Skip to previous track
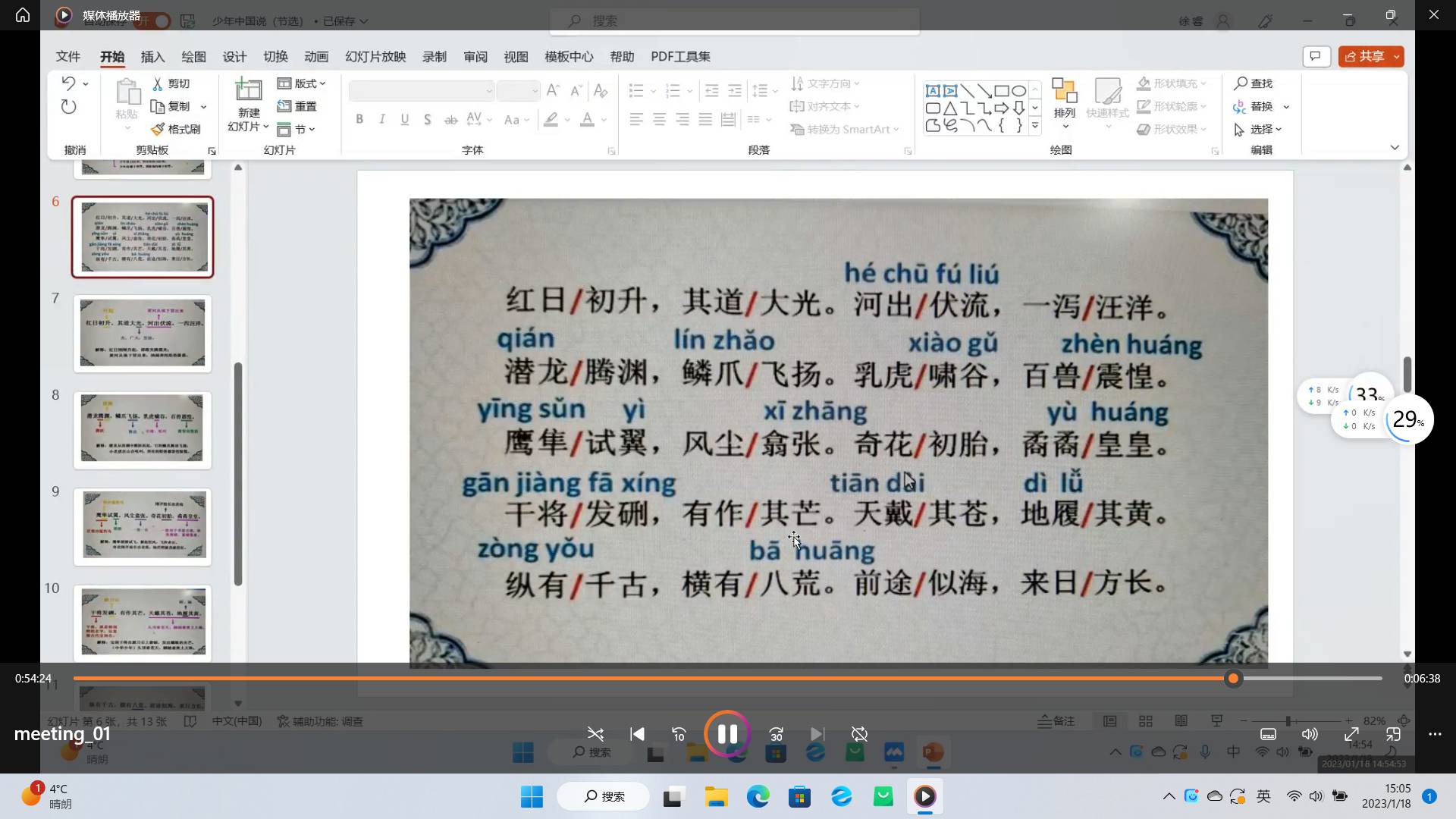Screen dimensions: 1456x819 pyautogui.click(x=637, y=734)
